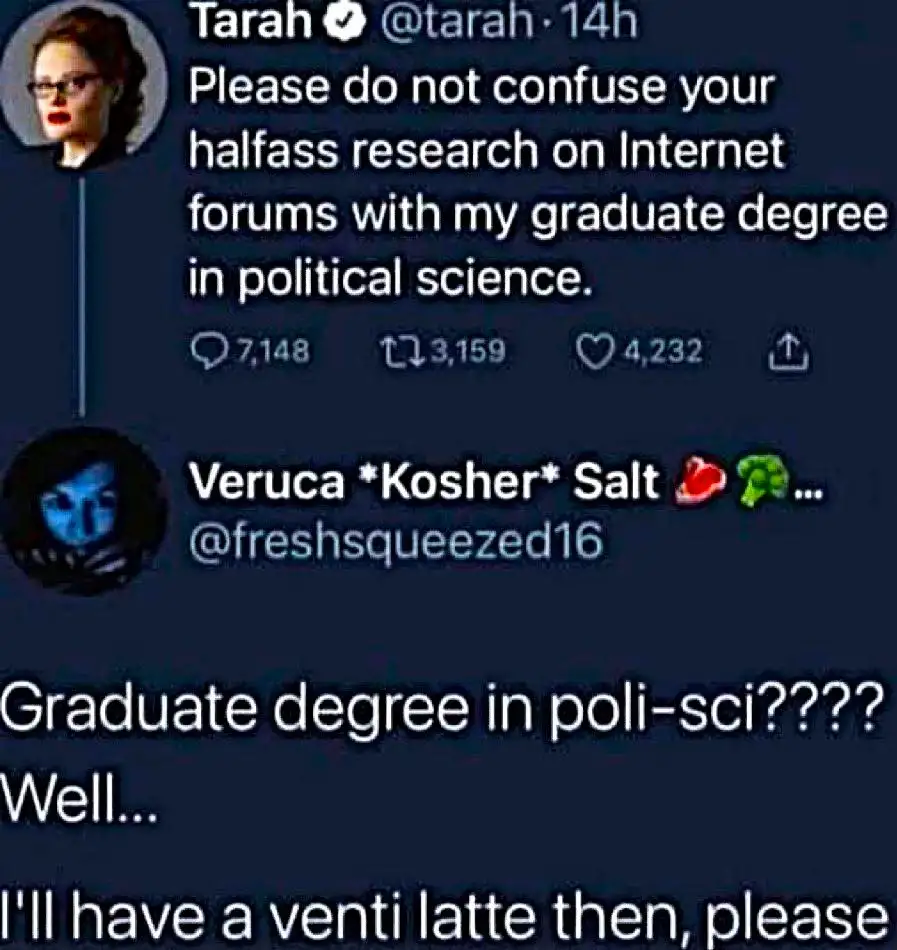Click the 3,159 retweets count
Image resolution: width=897 pixels, height=950 pixels.
click(x=467, y=351)
